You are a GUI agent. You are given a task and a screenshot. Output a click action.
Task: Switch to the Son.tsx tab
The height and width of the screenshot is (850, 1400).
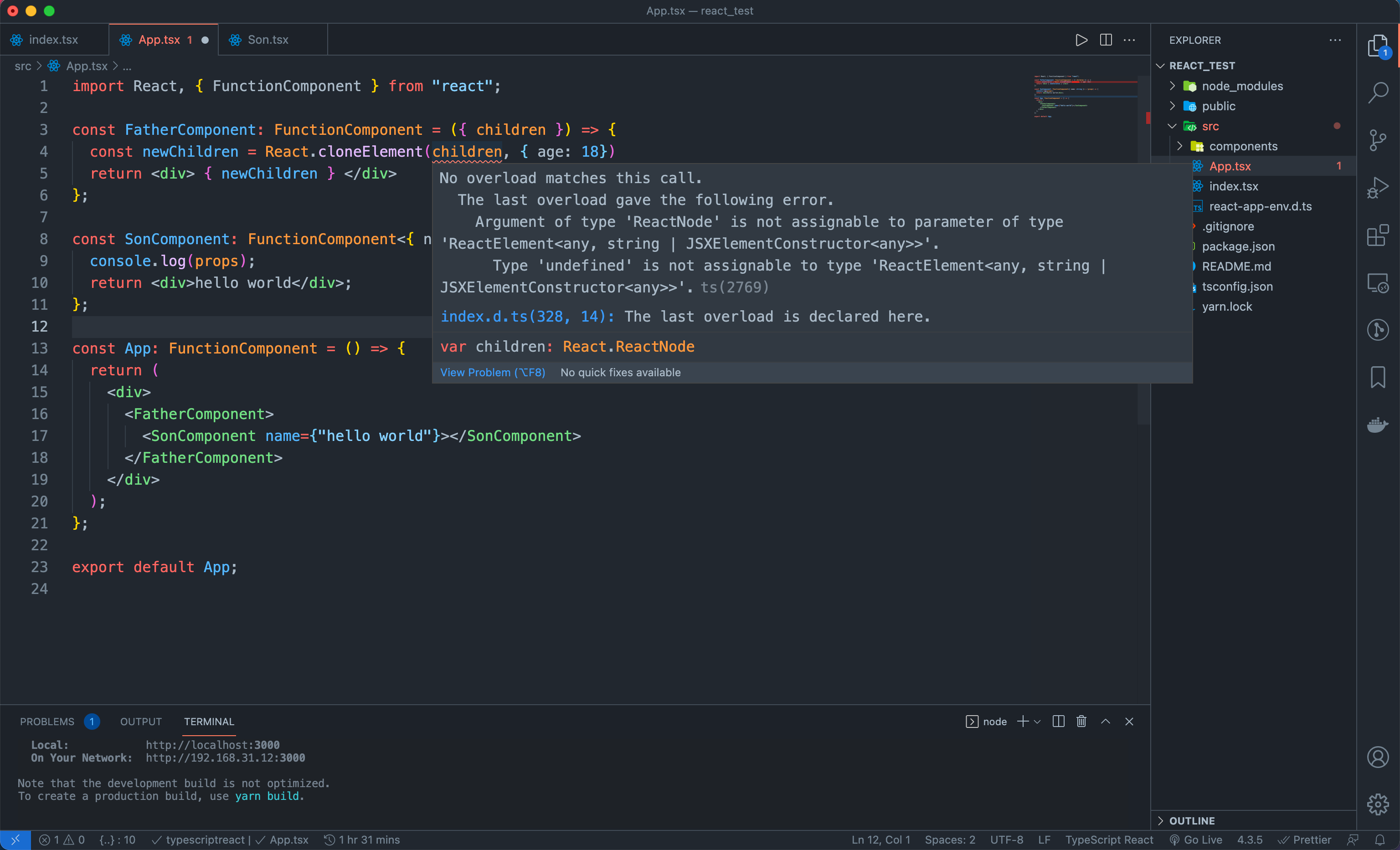(x=268, y=40)
